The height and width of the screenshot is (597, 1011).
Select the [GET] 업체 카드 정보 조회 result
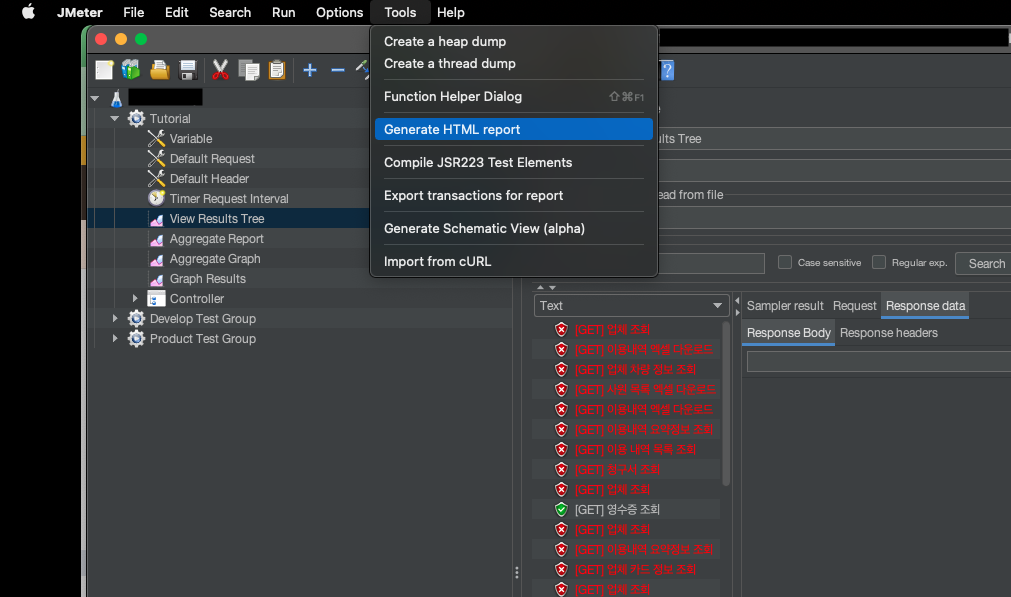[635, 569]
